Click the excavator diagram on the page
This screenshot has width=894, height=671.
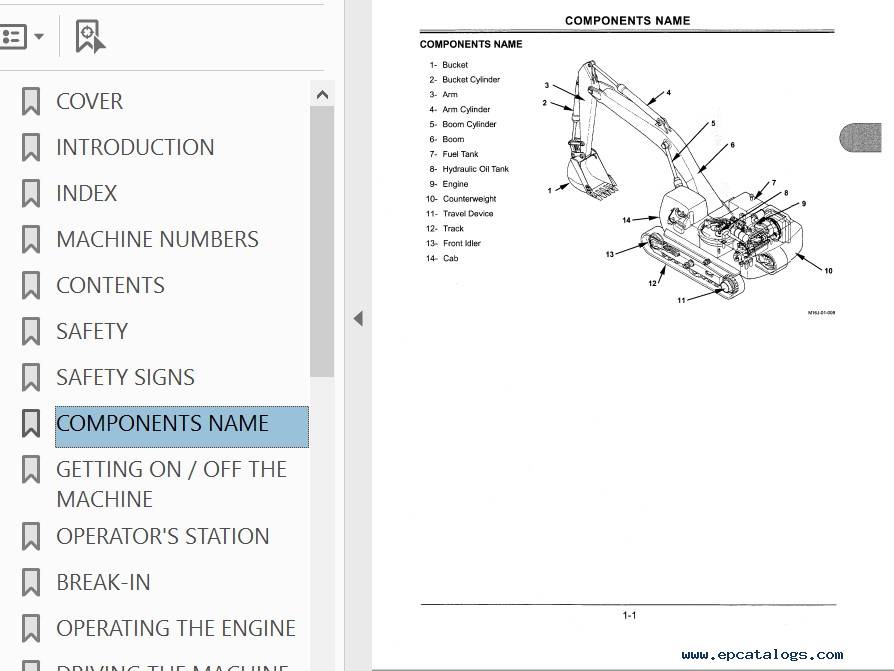point(687,181)
